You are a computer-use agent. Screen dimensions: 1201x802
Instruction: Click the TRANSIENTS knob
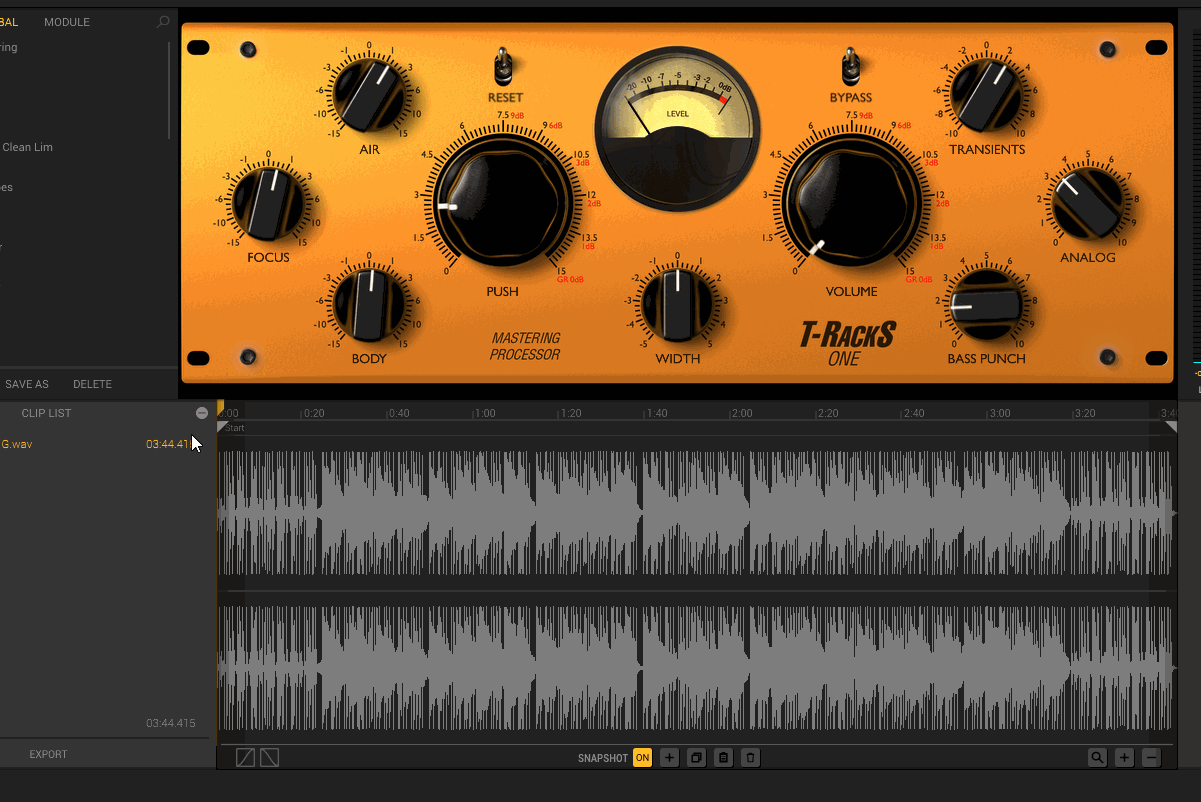click(987, 95)
